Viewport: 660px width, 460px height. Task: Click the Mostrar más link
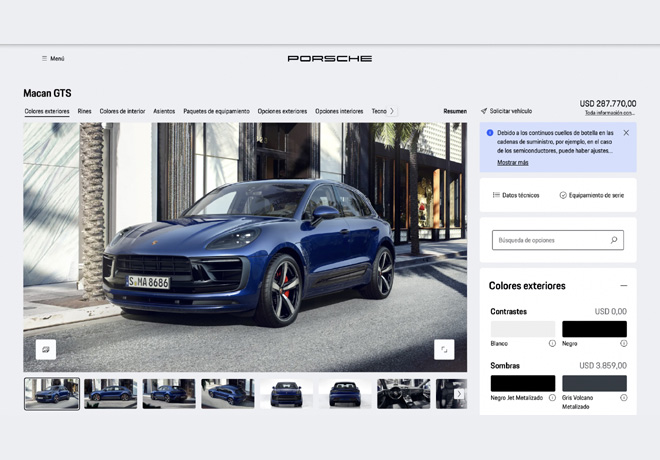pyautogui.click(x=513, y=162)
